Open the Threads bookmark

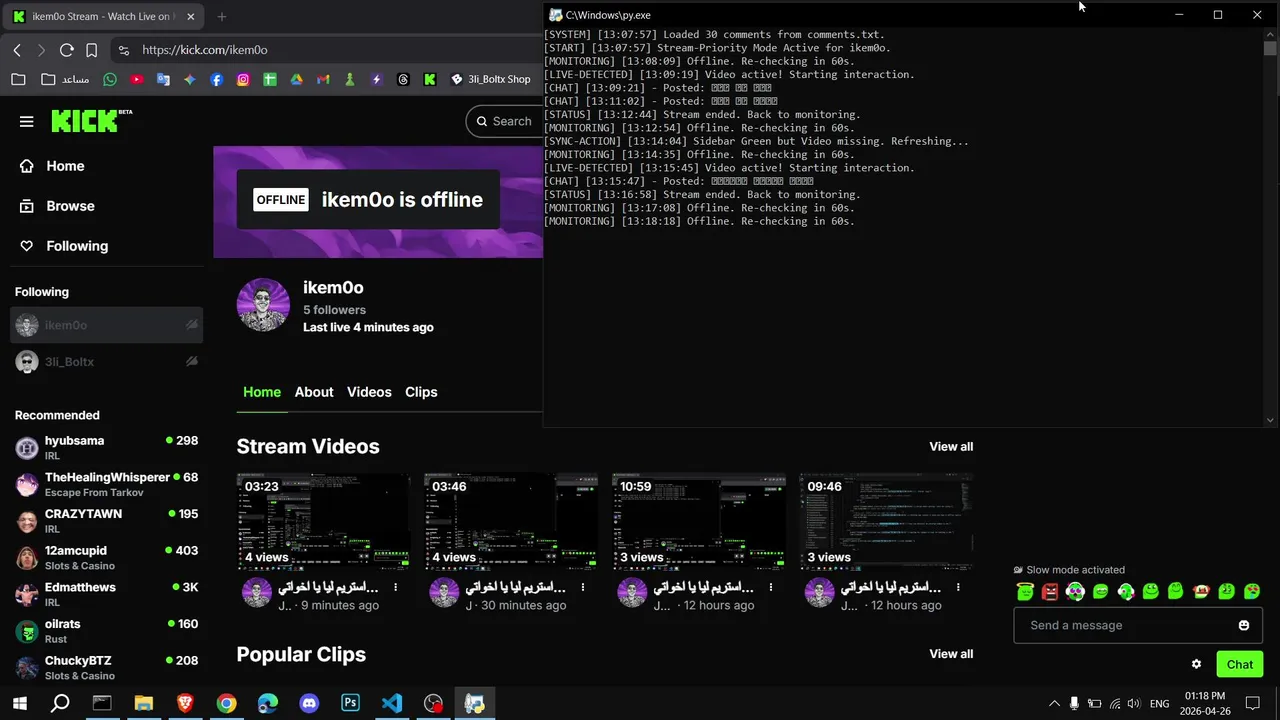(403, 79)
